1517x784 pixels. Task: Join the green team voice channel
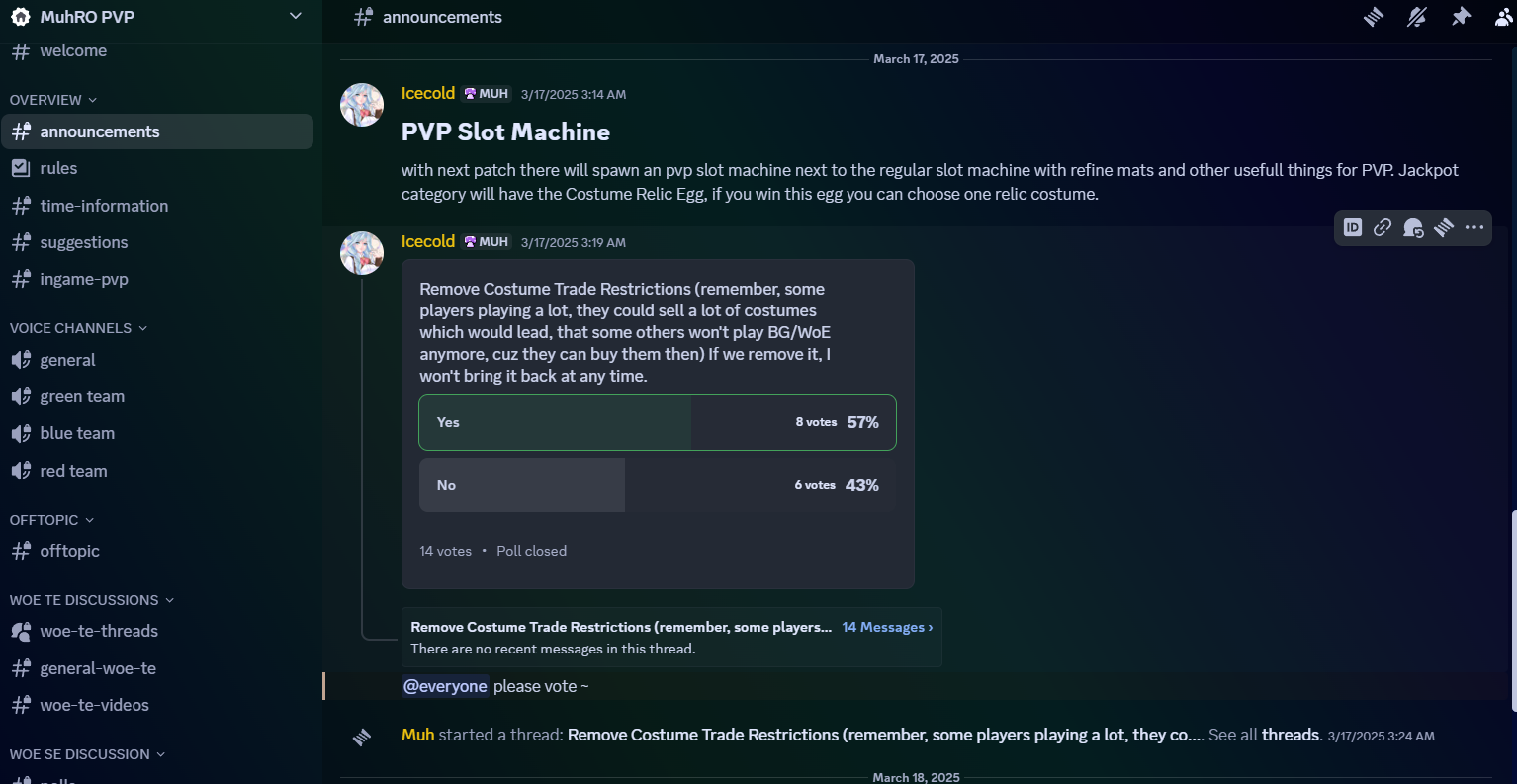157,396
